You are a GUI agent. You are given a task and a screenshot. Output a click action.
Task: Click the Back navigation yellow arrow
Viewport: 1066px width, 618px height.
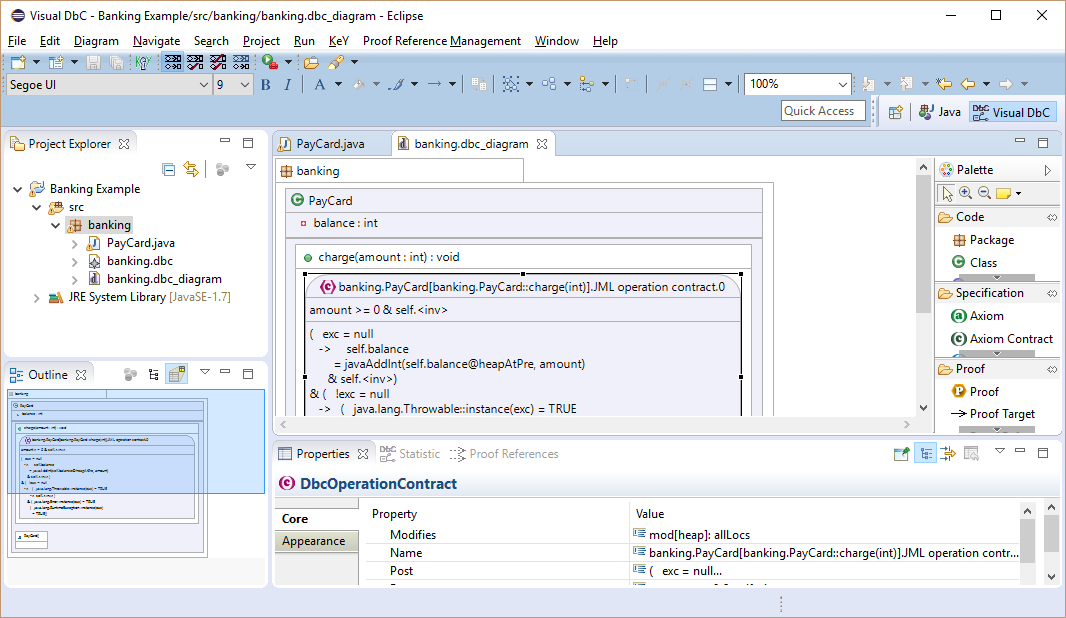(967, 84)
